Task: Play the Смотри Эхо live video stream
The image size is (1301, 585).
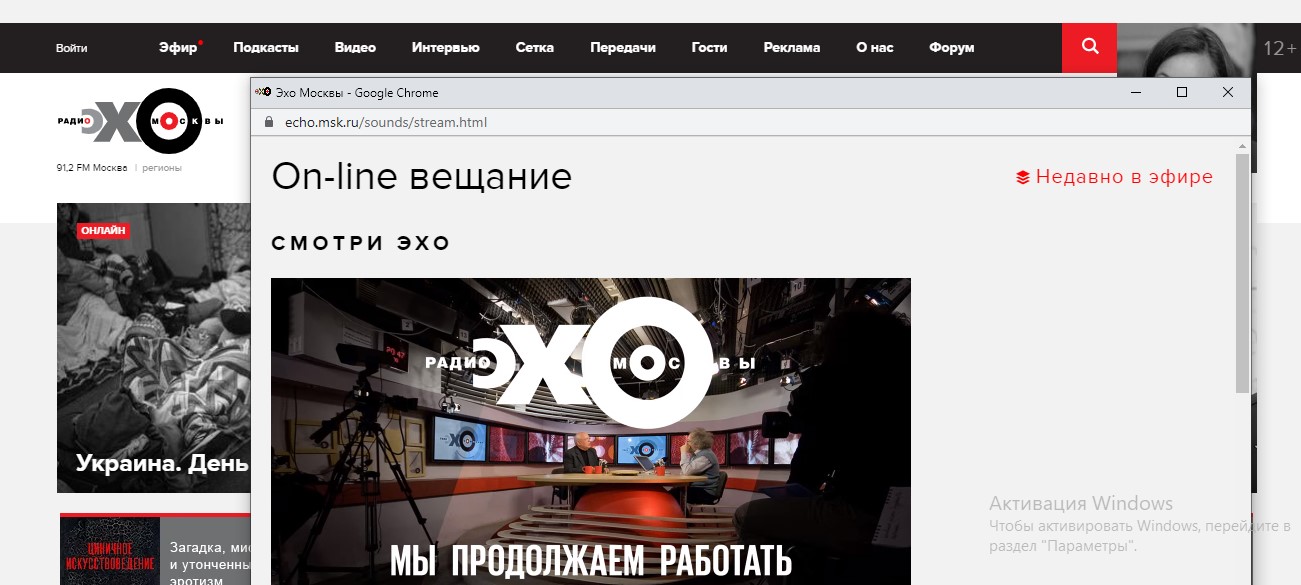Action: 591,431
